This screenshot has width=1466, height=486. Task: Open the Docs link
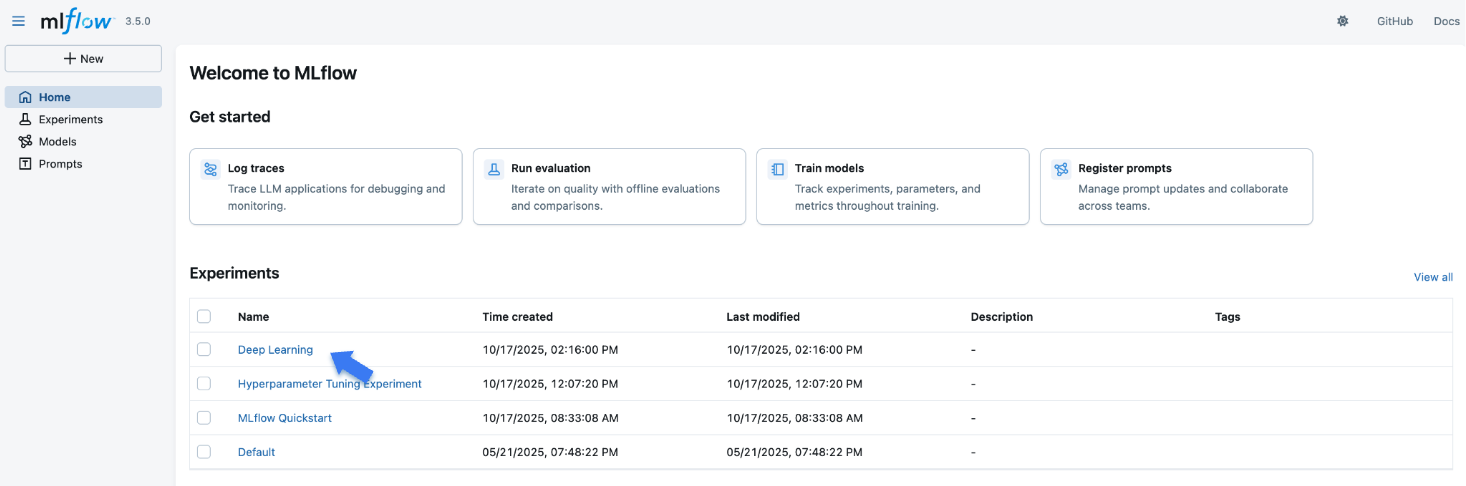pos(1446,21)
